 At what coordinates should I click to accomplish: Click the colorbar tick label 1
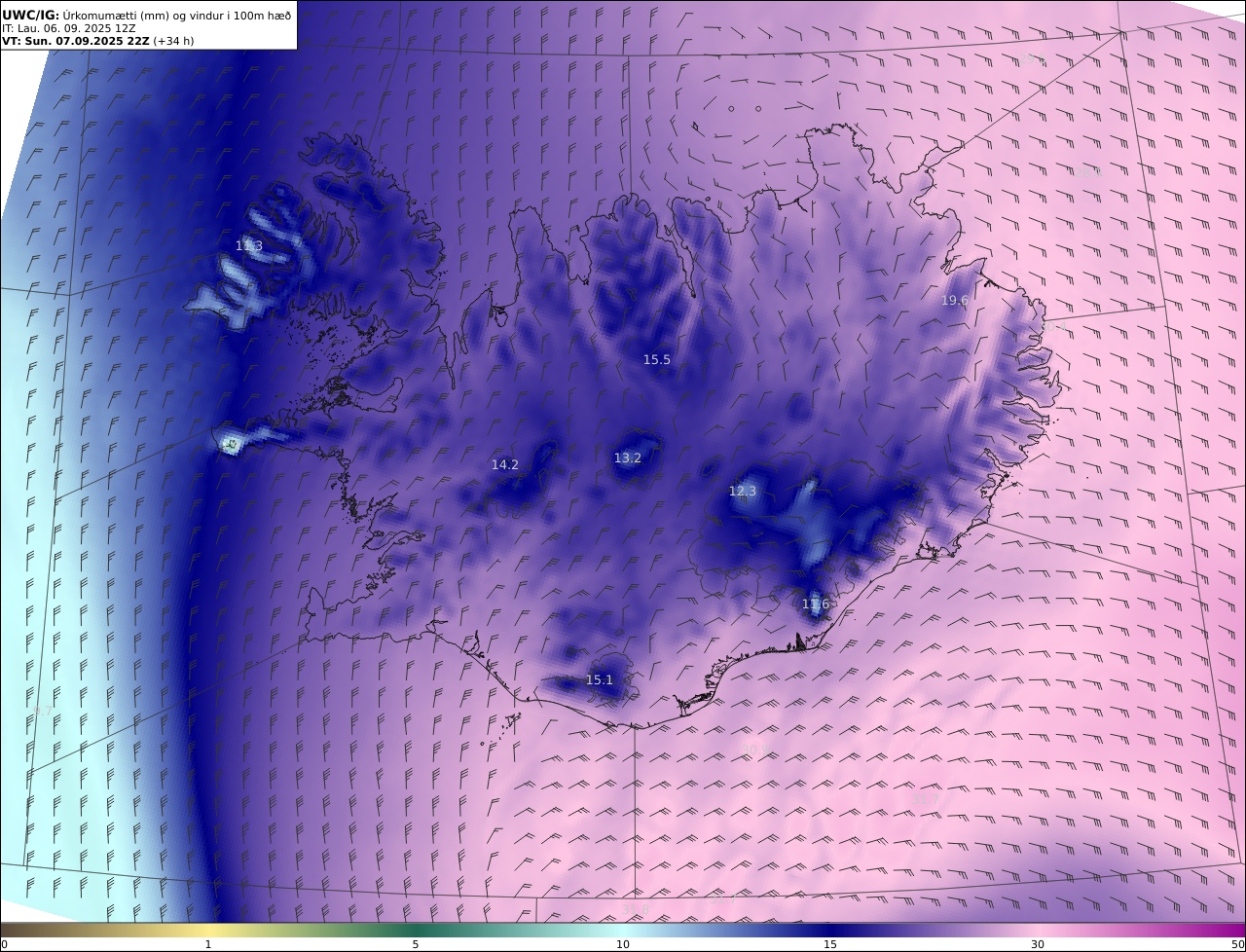pyautogui.click(x=207, y=944)
